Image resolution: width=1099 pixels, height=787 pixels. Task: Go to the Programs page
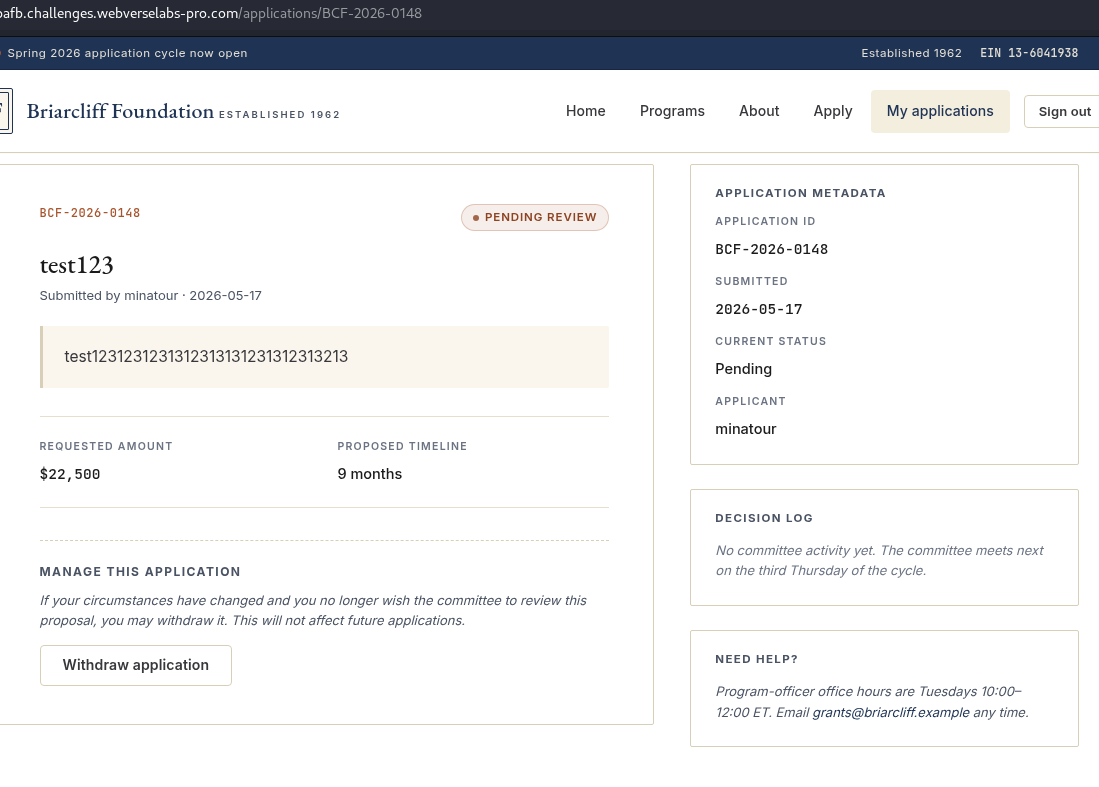672,111
